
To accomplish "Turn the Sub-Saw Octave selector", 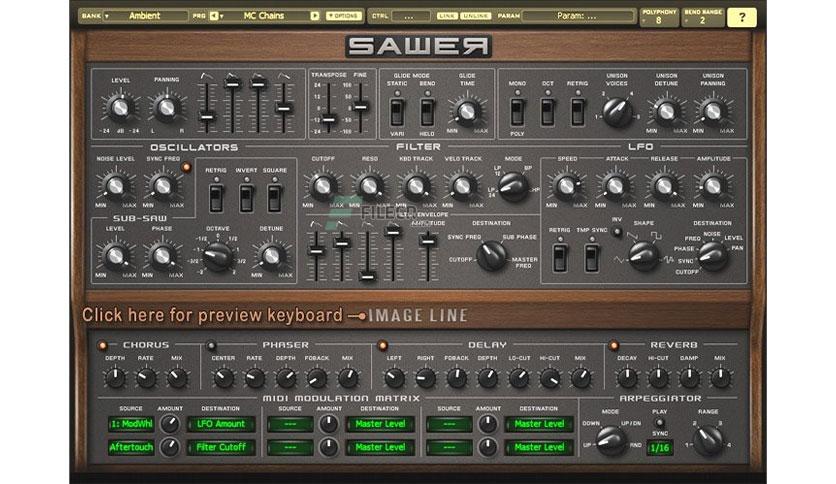I will [x=218, y=256].
